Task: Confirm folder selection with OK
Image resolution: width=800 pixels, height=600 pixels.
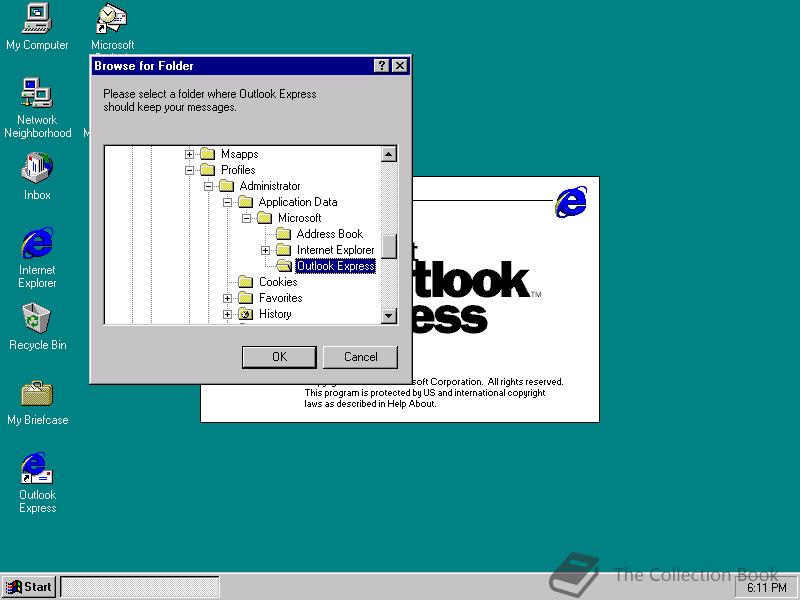Action: coord(279,357)
